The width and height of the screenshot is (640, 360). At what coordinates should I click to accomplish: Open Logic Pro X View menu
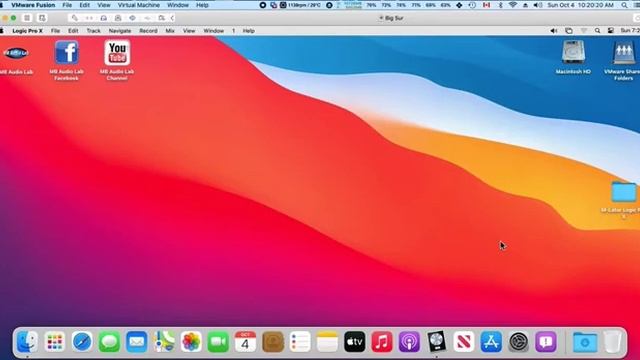(x=189, y=31)
